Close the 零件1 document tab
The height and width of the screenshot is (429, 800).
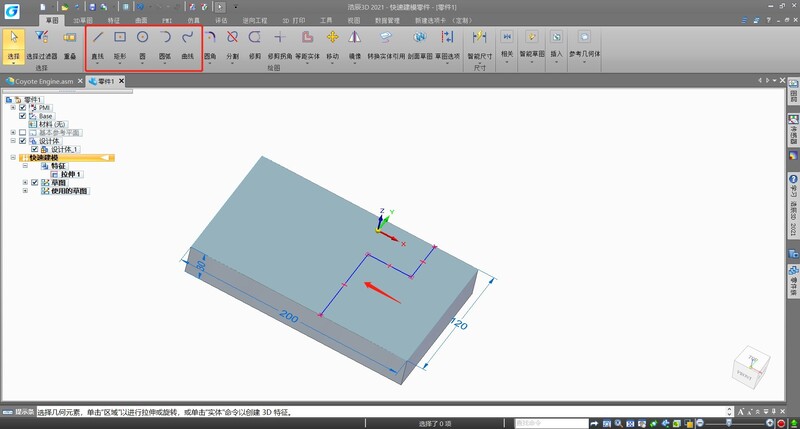[121, 81]
